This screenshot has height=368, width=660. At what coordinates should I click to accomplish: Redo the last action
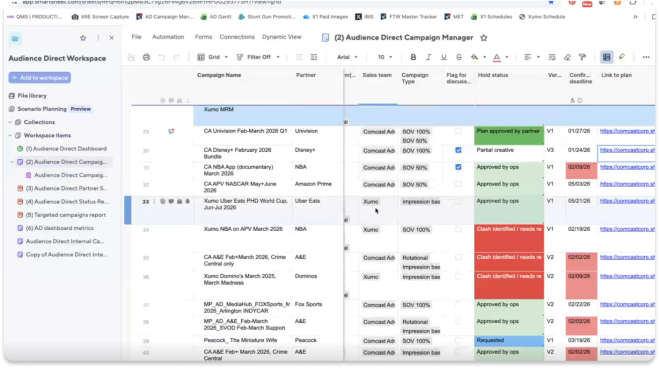point(177,57)
